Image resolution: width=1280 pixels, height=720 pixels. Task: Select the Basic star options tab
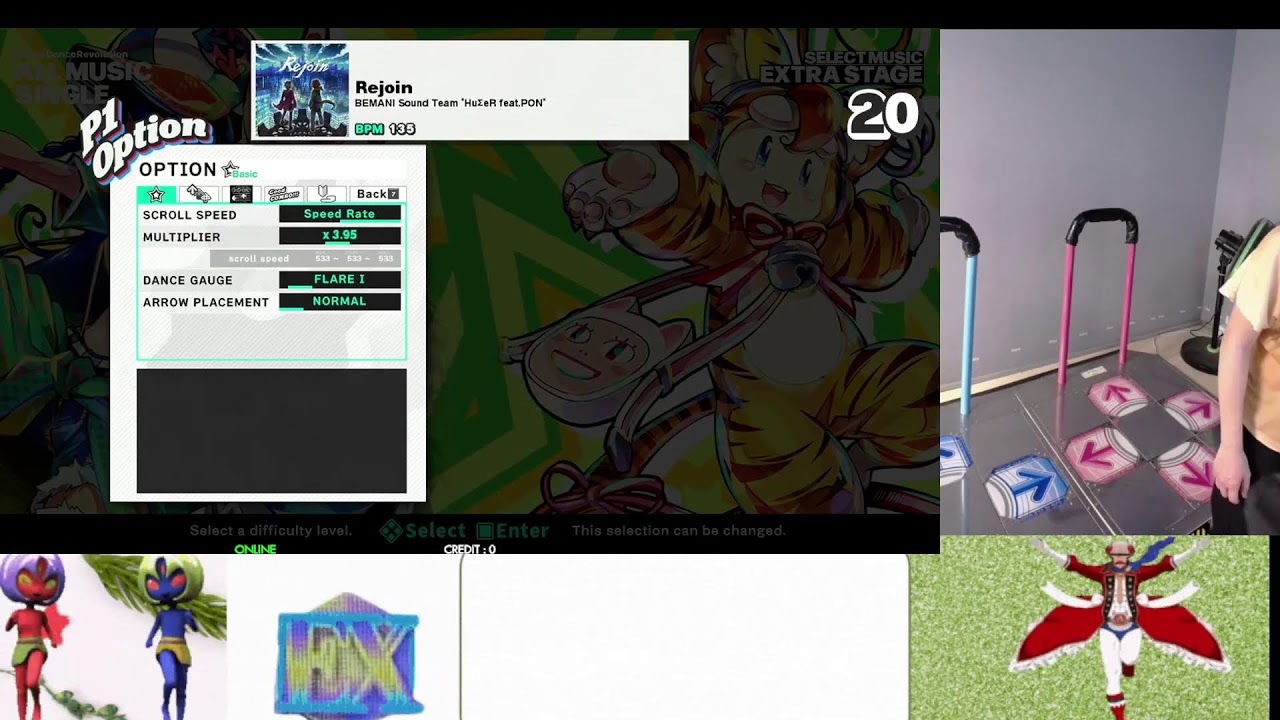point(156,194)
